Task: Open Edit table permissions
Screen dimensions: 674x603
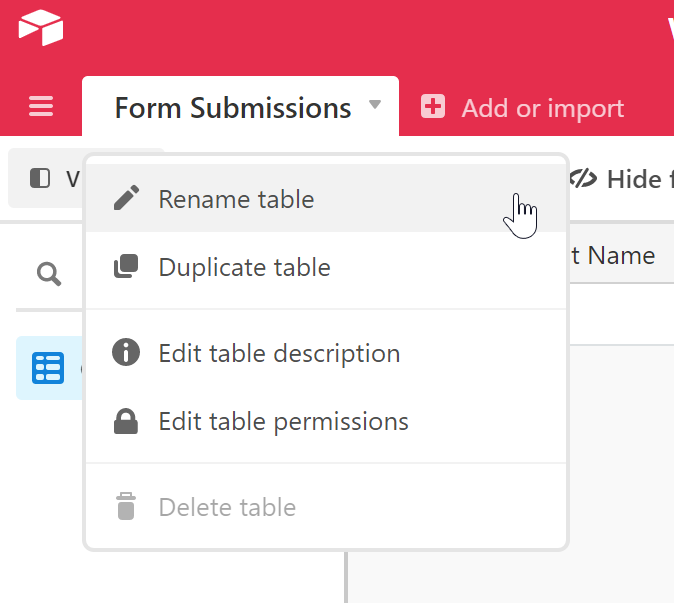Action: pyautogui.click(x=283, y=422)
